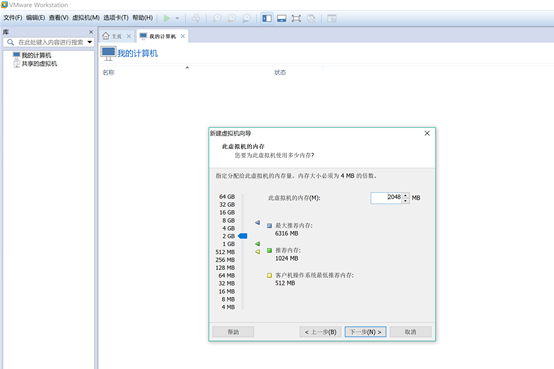Click the console view toolbar icon
This screenshot has width=554, height=369.
(331, 18)
